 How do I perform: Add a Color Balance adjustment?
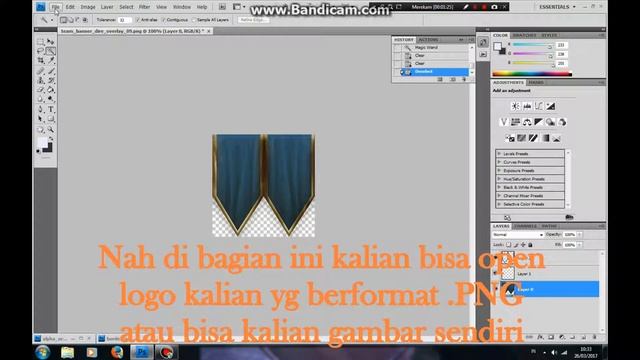point(527,122)
